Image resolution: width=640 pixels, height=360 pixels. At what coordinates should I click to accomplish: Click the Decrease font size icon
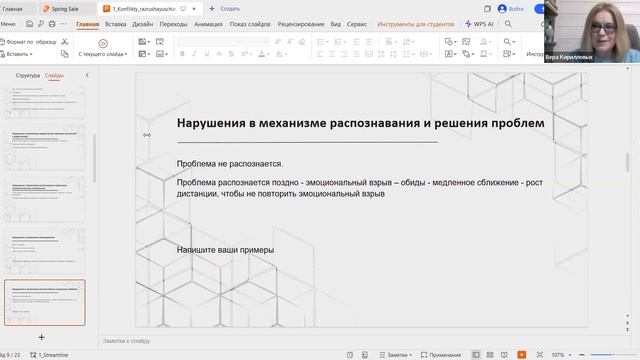tap(290, 42)
